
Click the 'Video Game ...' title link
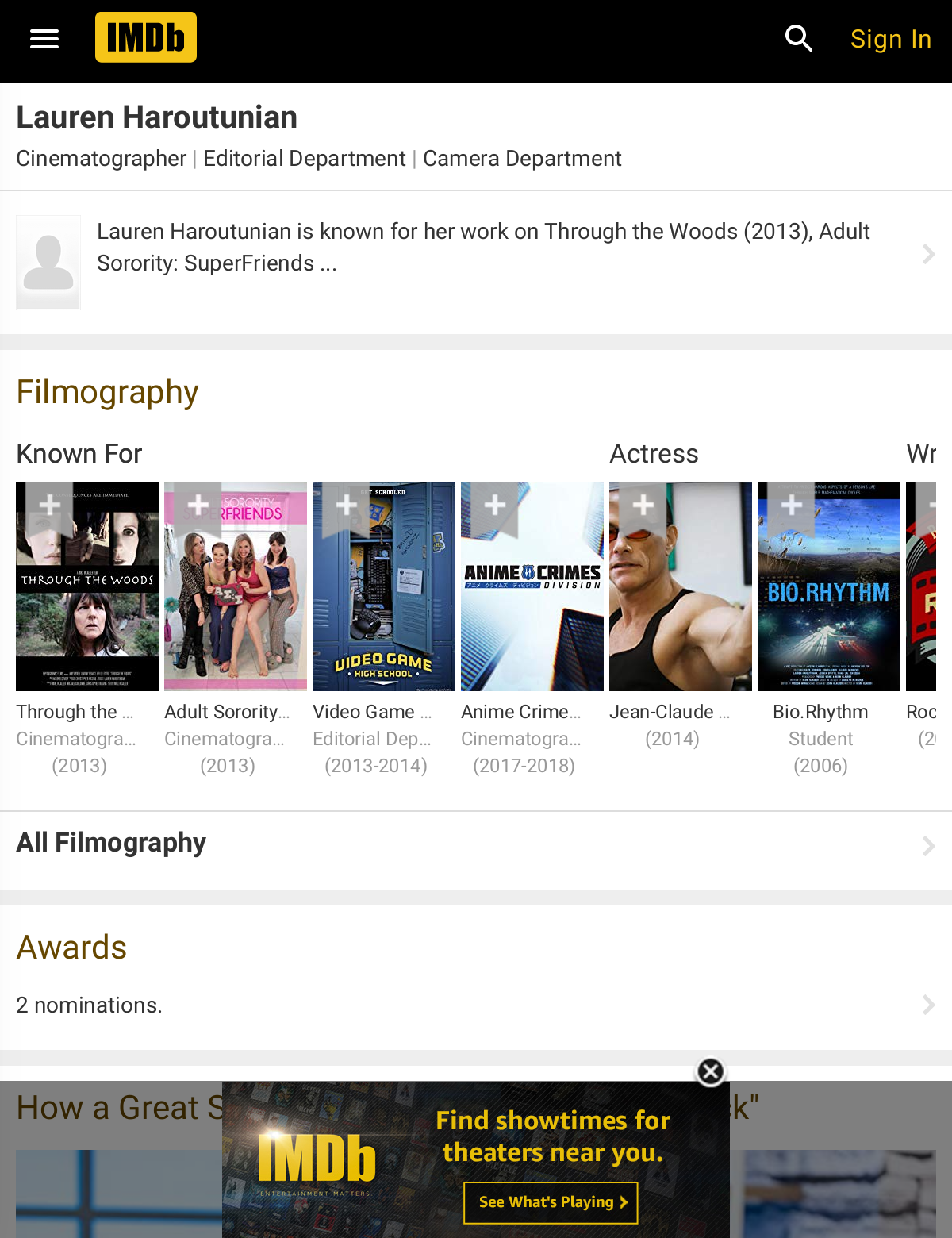pos(372,712)
